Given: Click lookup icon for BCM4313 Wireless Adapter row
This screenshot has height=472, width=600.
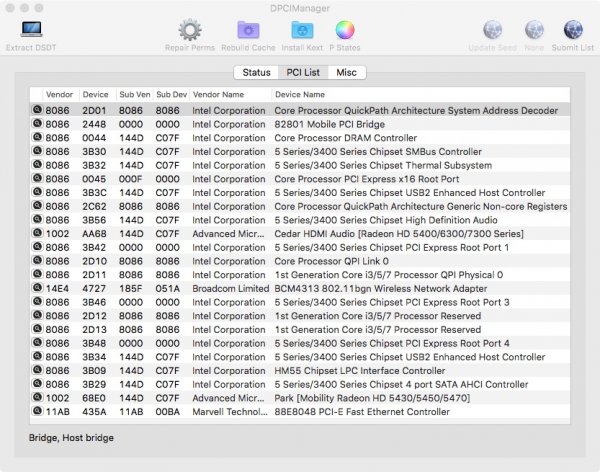Looking at the screenshot, I should coord(37,288).
